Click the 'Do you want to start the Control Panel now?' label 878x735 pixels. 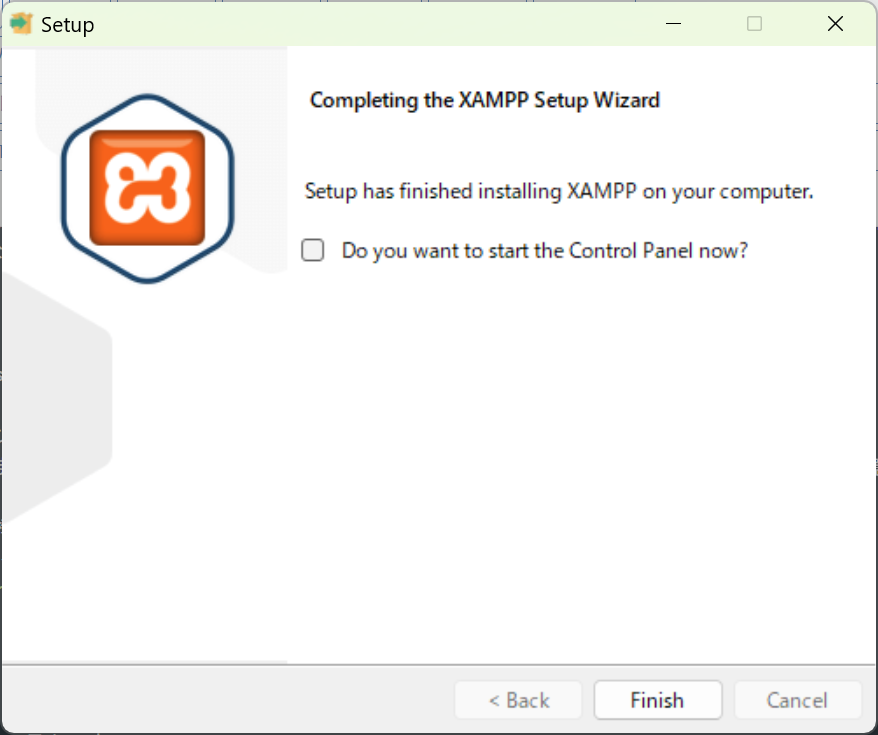pyautogui.click(x=544, y=250)
